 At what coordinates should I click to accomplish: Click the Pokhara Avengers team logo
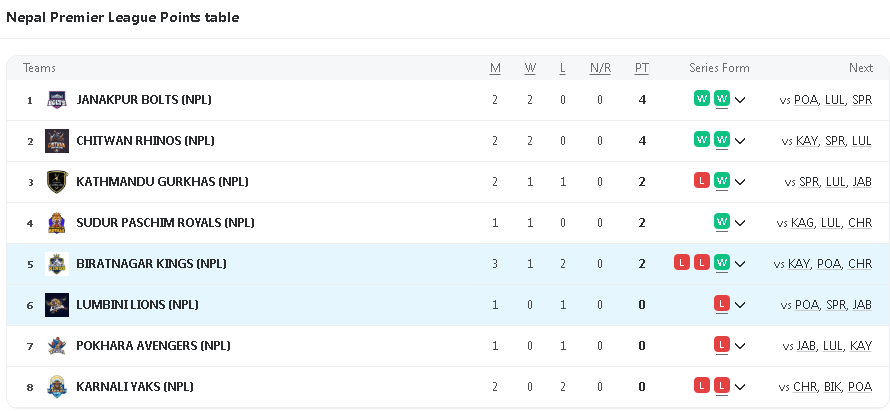click(57, 345)
